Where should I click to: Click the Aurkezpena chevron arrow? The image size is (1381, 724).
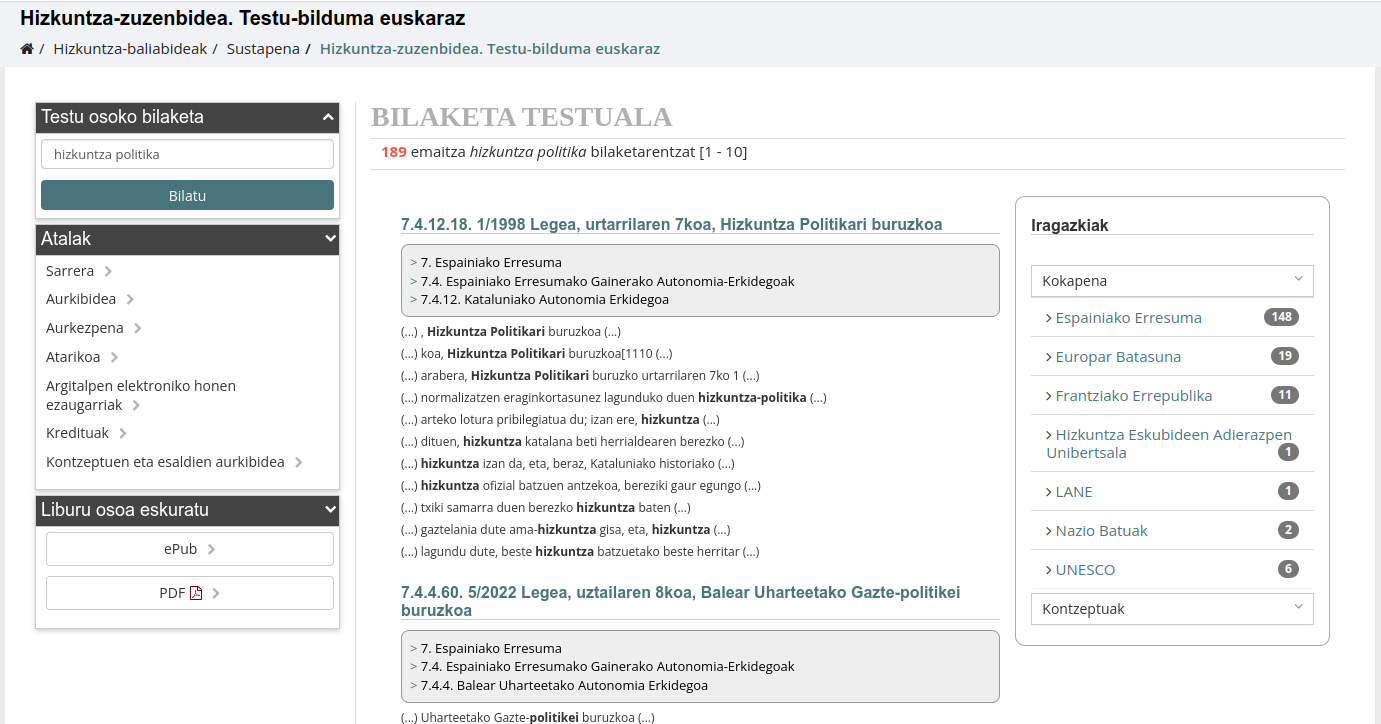point(137,328)
